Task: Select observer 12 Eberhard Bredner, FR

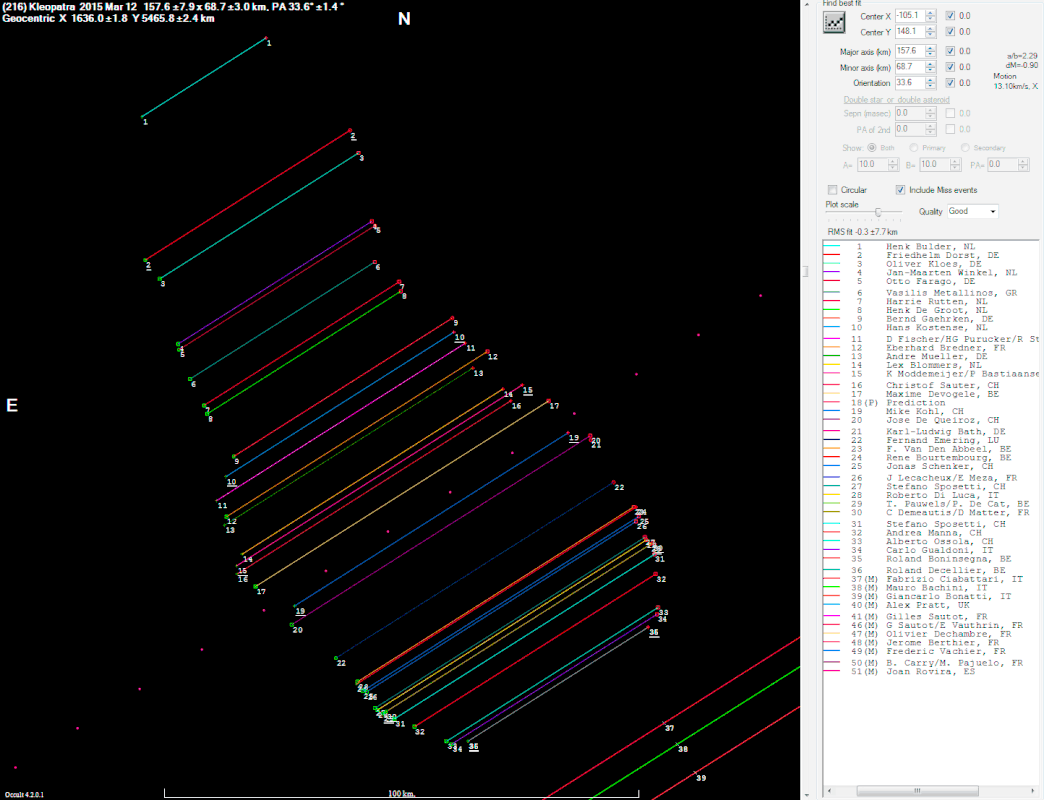Action: (x=930, y=347)
